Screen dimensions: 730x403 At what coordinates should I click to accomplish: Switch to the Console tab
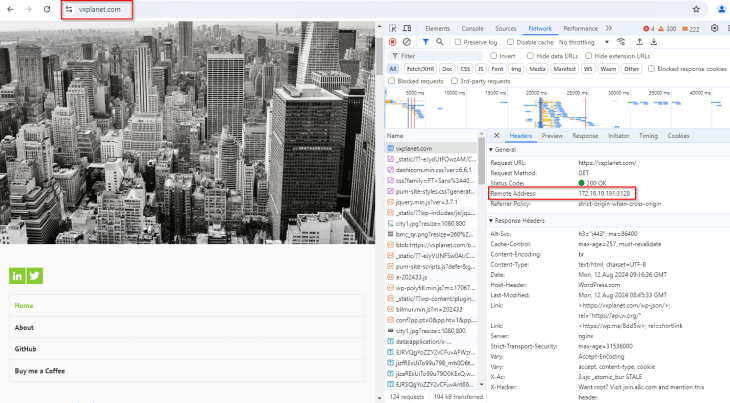[x=472, y=29]
